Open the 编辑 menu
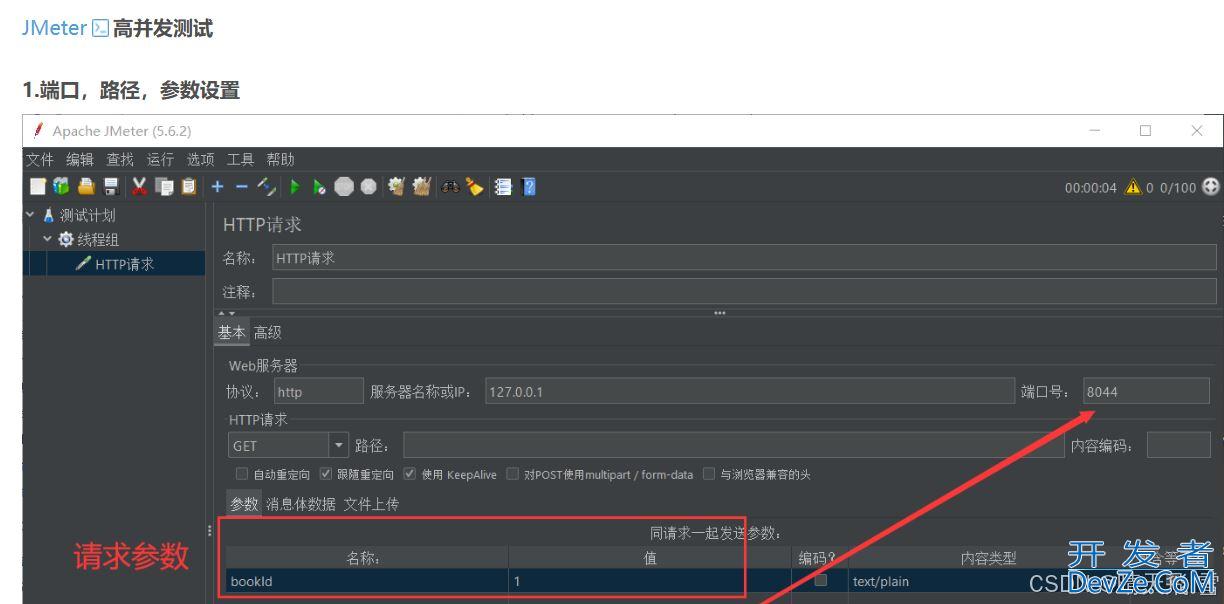Screen dimensions: 1224x604 pyautogui.click(x=80, y=160)
